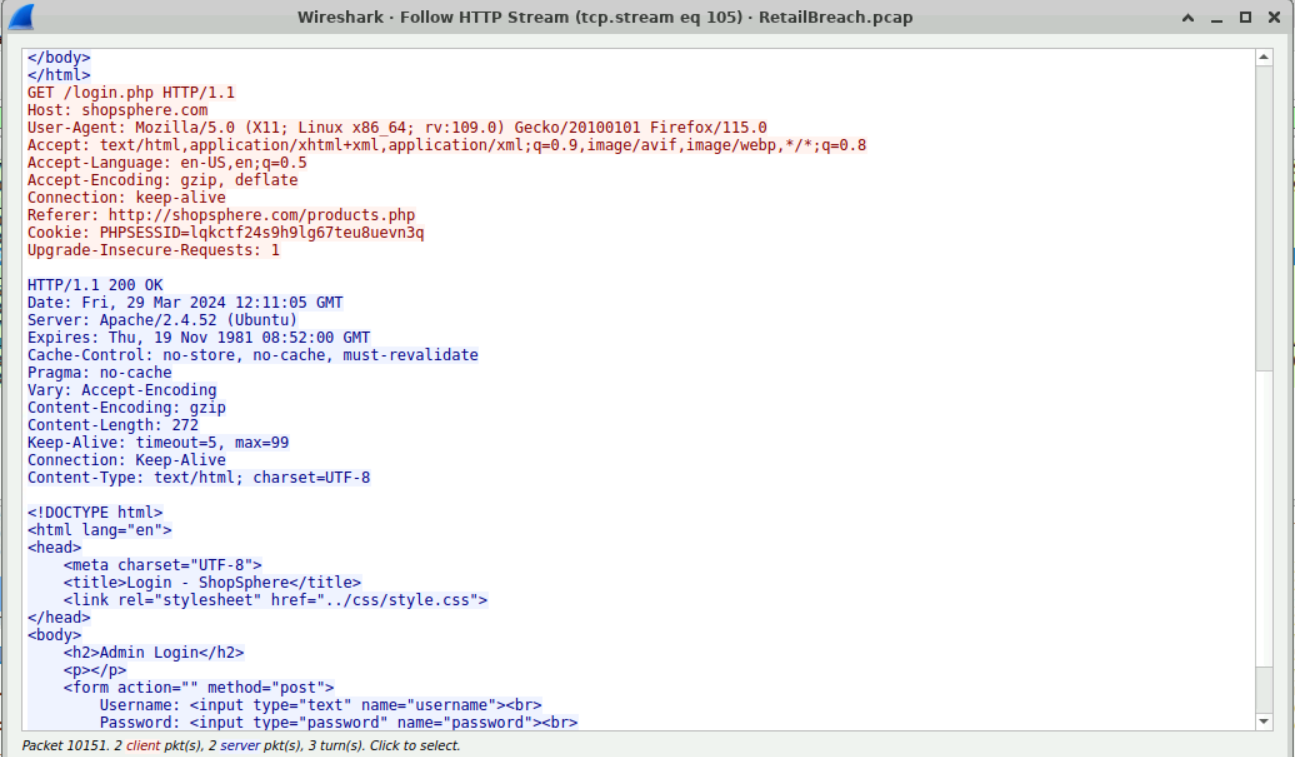Click the Username input field markup line
This screenshot has height=757, width=1295.
coord(320,705)
